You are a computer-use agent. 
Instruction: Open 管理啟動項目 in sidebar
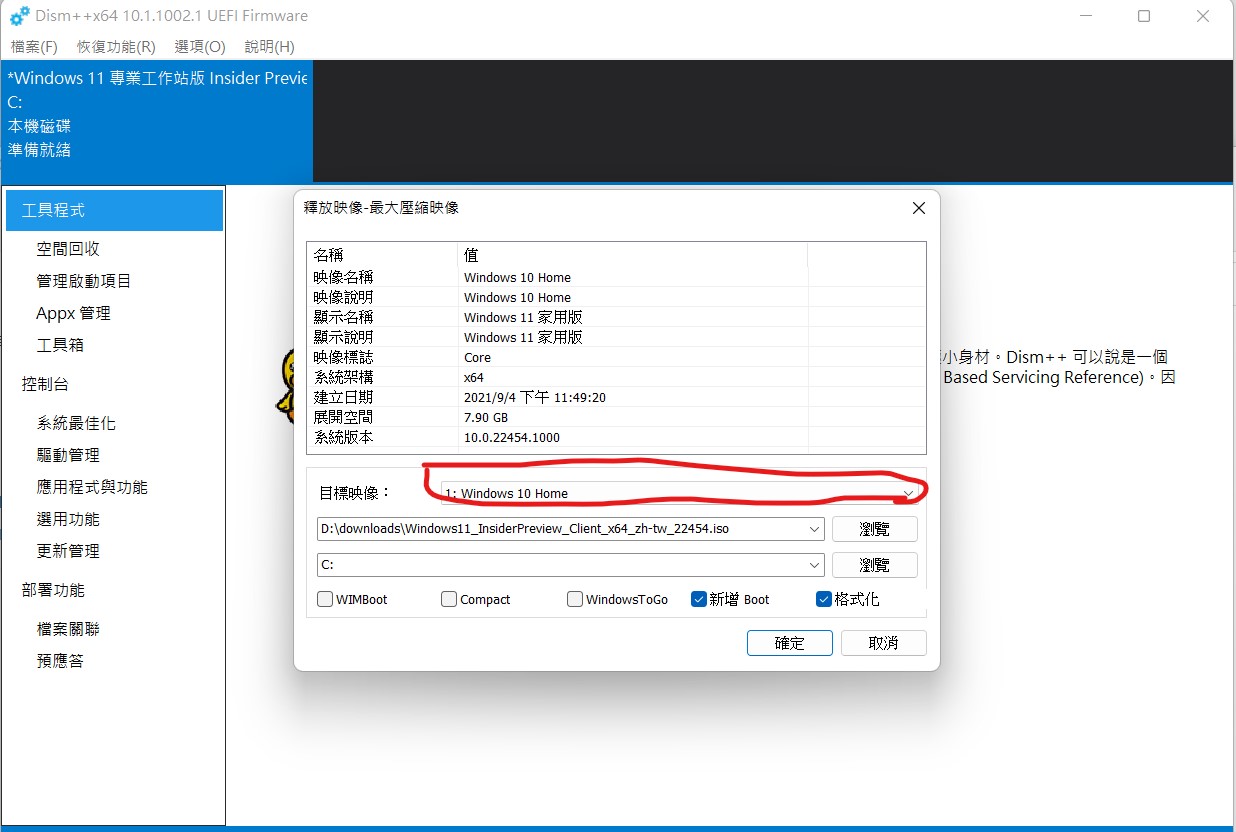[x=84, y=281]
